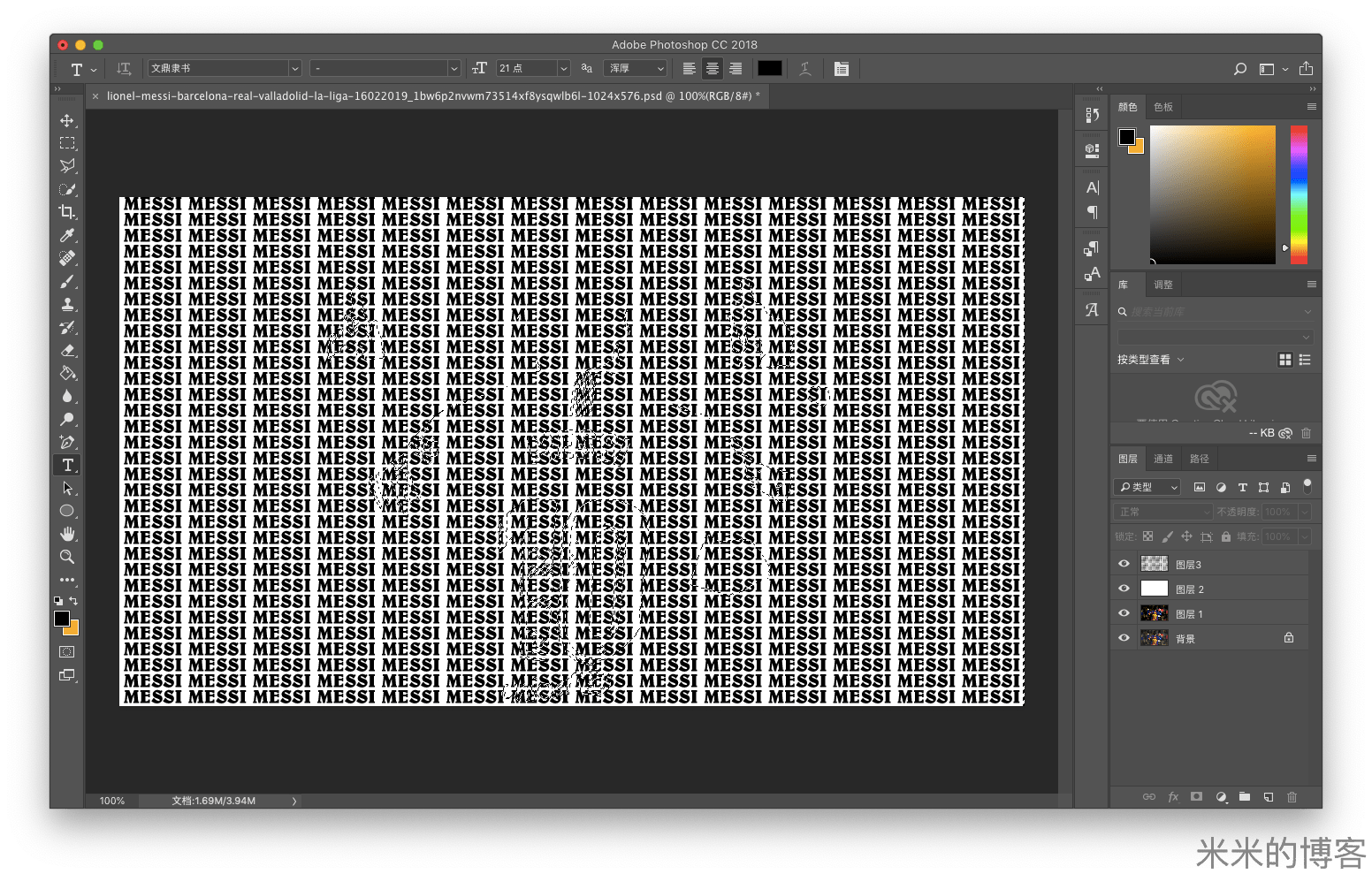This screenshot has width=1372, height=874.
Task: Toggle visibility of 图层 2 layer
Action: (1124, 589)
